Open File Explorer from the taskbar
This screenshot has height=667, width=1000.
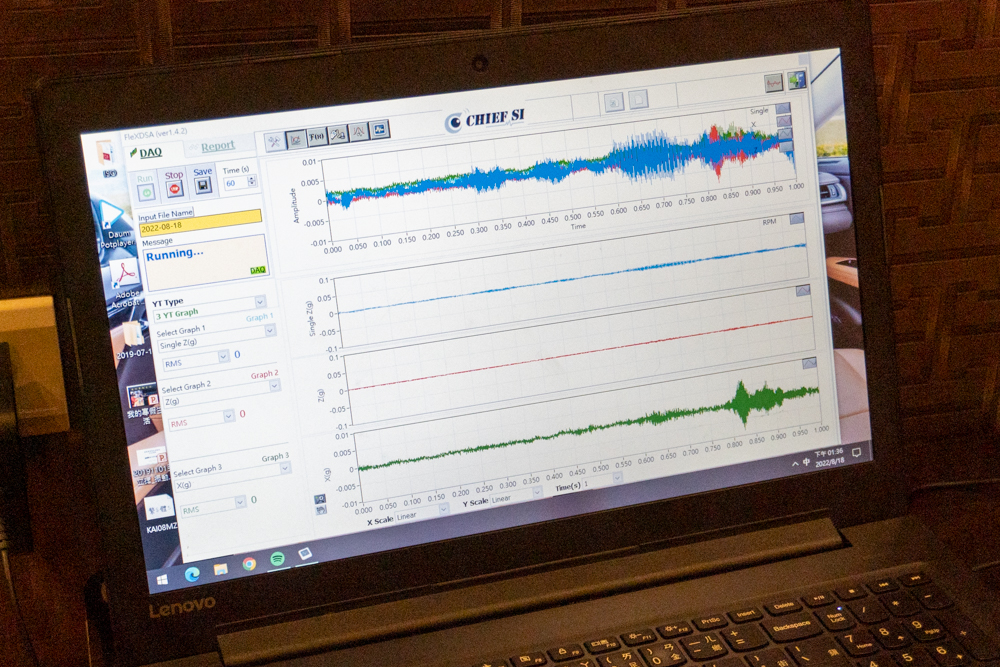tap(221, 569)
